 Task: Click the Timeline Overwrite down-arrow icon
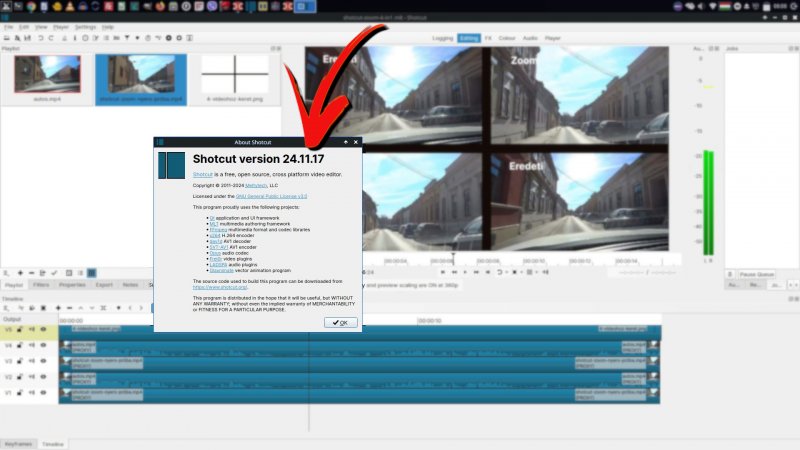(x=92, y=308)
